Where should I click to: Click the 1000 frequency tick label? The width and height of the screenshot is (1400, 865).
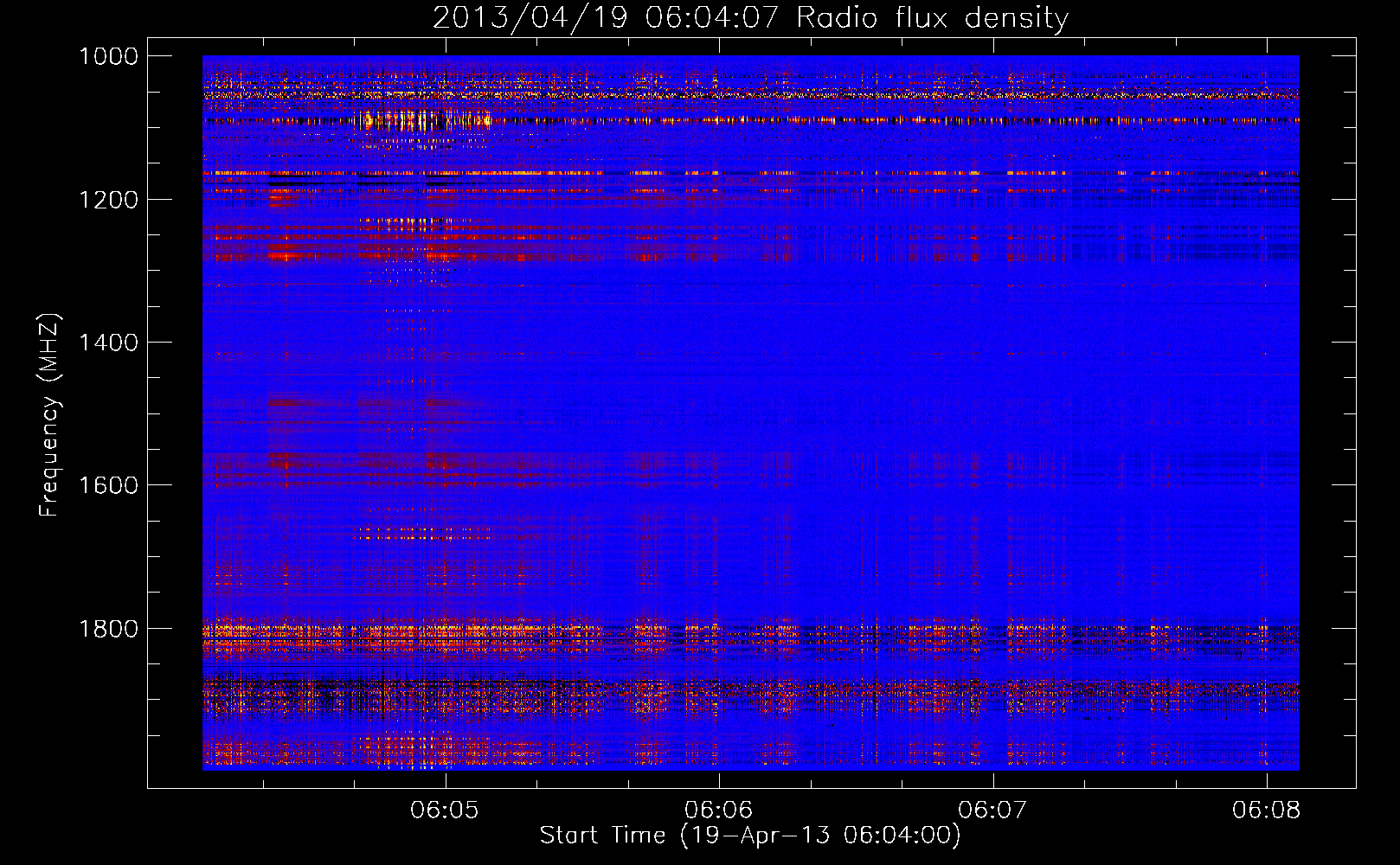pos(108,56)
